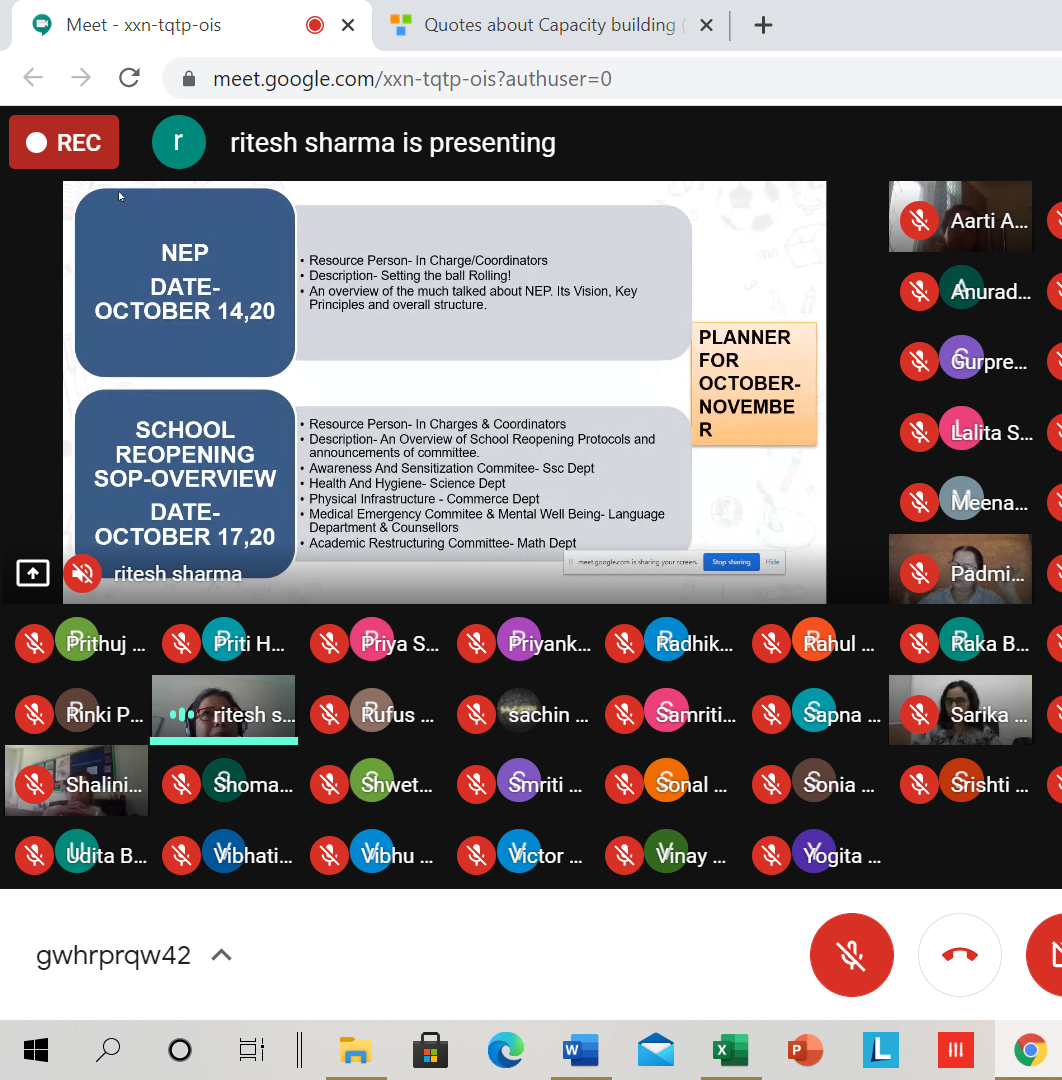Click Anurad participant avatar

pos(961,287)
